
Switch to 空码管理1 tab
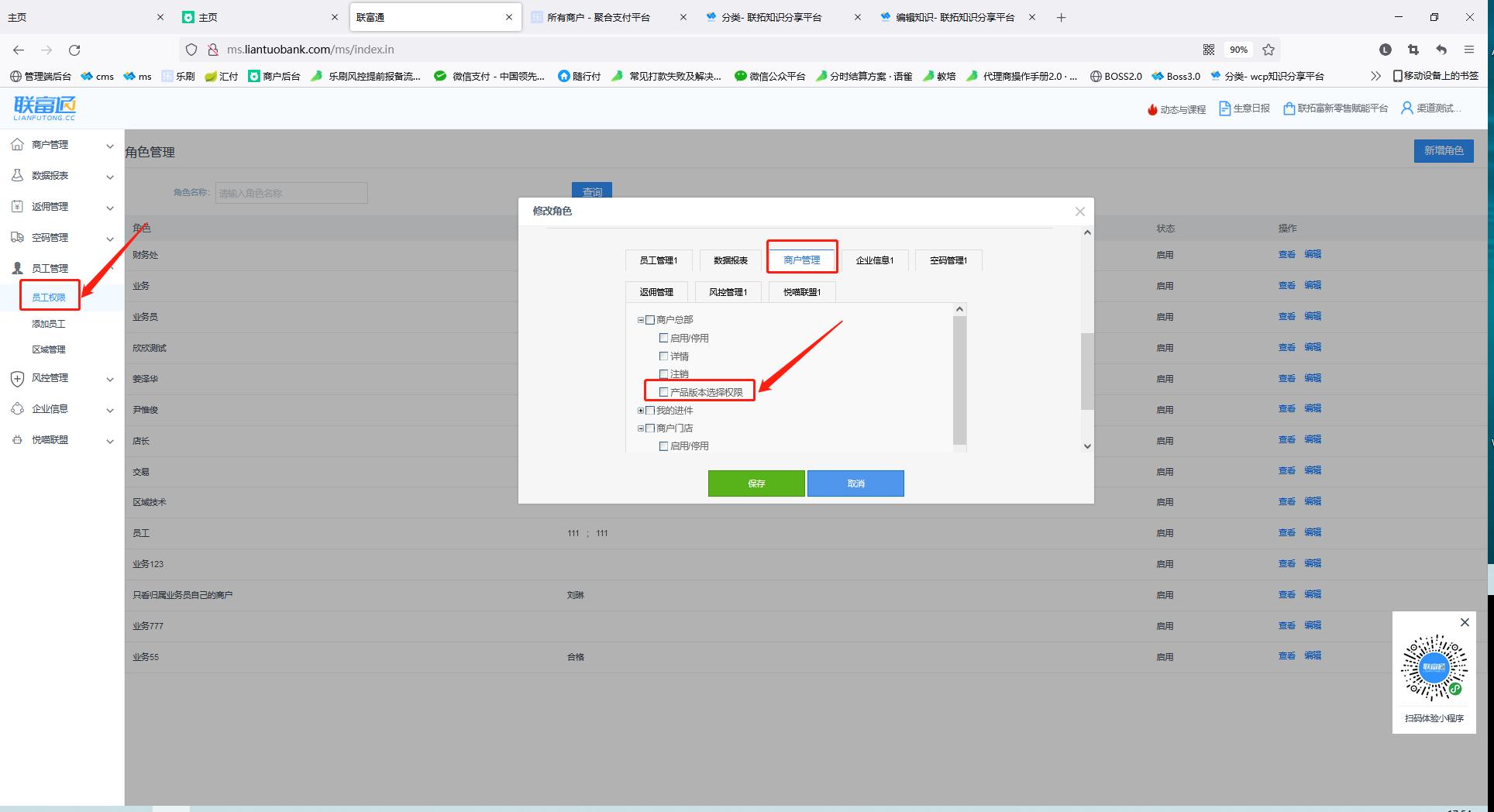[x=948, y=260]
